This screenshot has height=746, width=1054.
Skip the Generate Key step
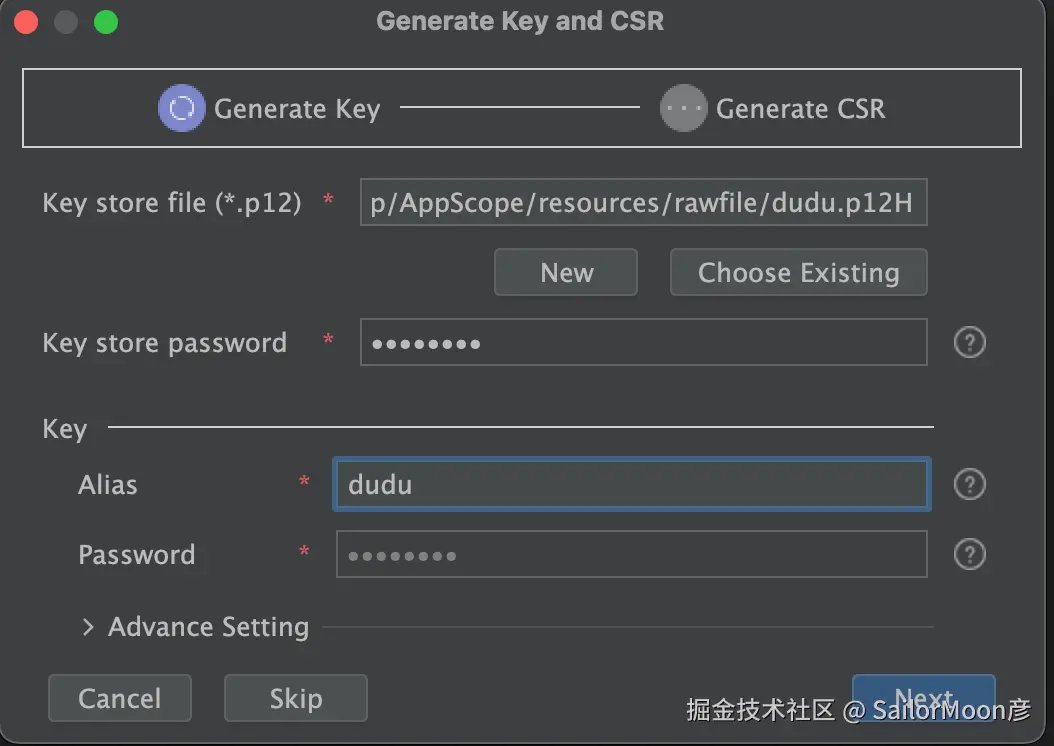(x=295, y=698)
